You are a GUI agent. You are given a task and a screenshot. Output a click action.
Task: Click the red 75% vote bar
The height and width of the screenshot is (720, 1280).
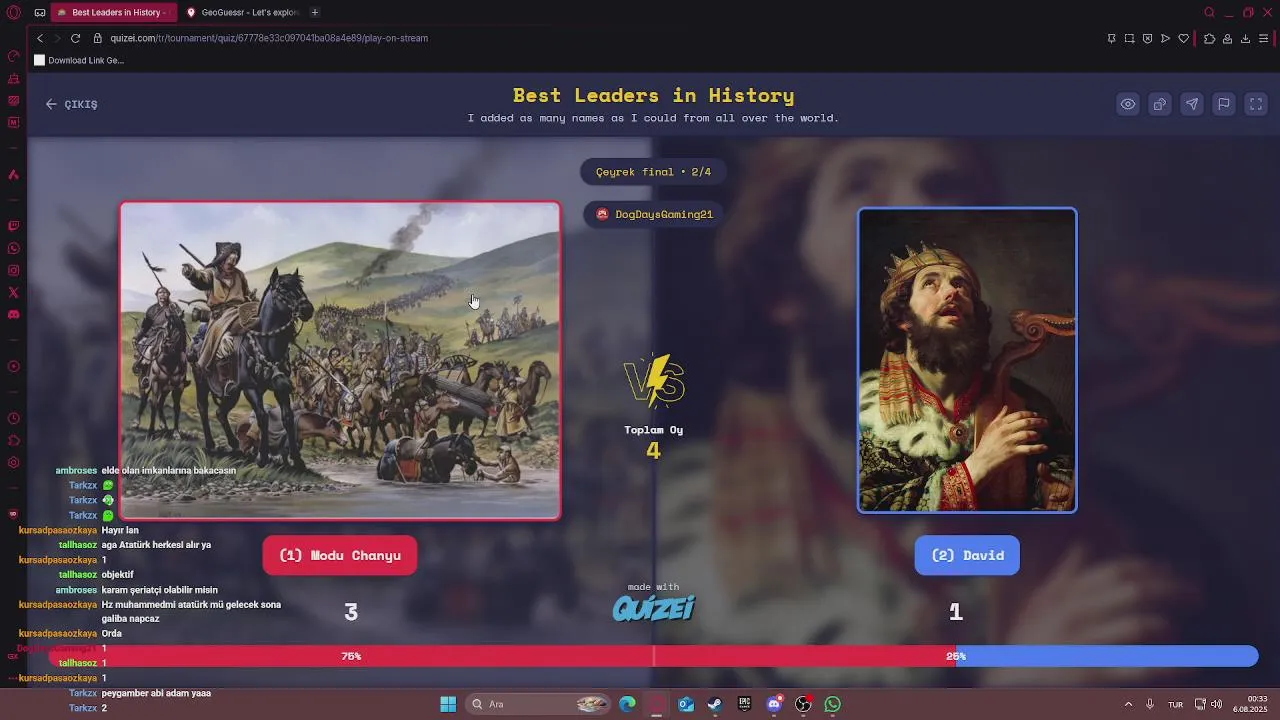[501, 656]
